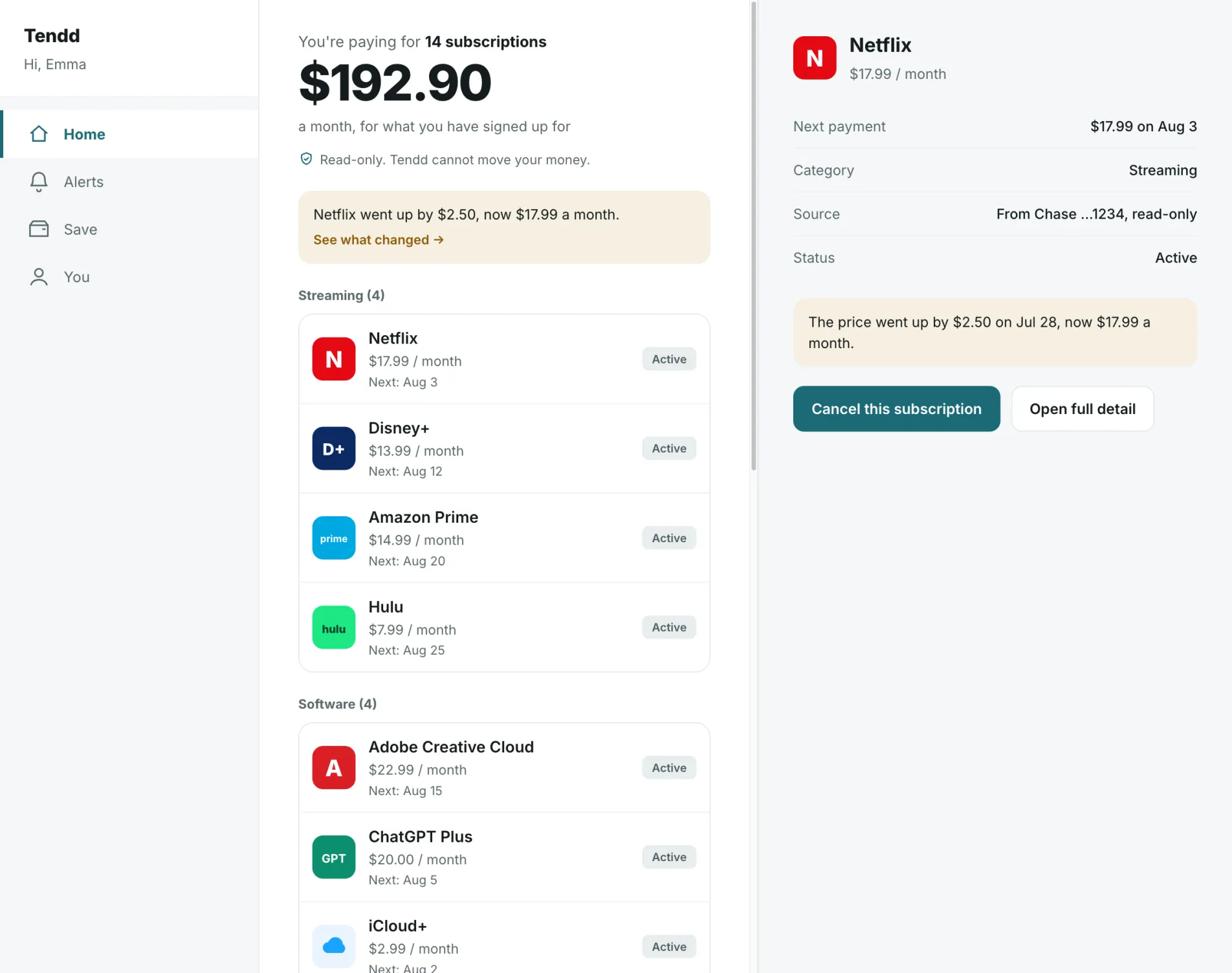Image resolution: width=1232 pixels, height=973 pixels.
Task: Select the Disney+ subscription name
Action: tap(399, 428)
